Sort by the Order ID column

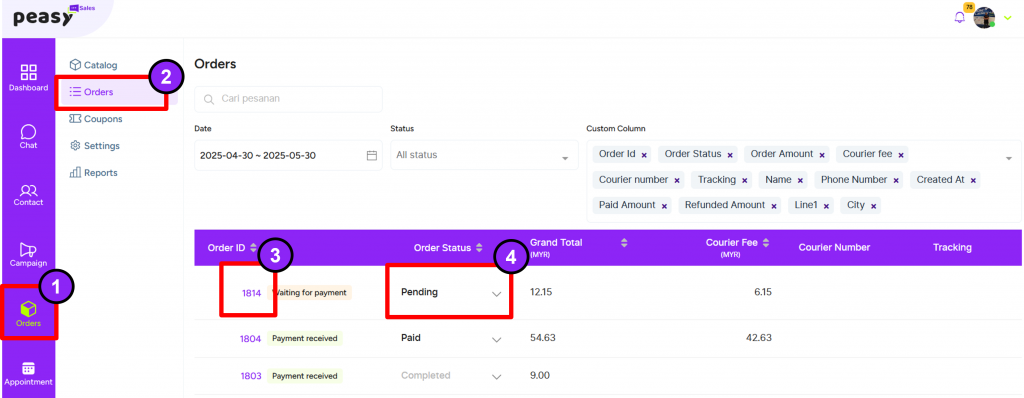[x=253, y=248]
